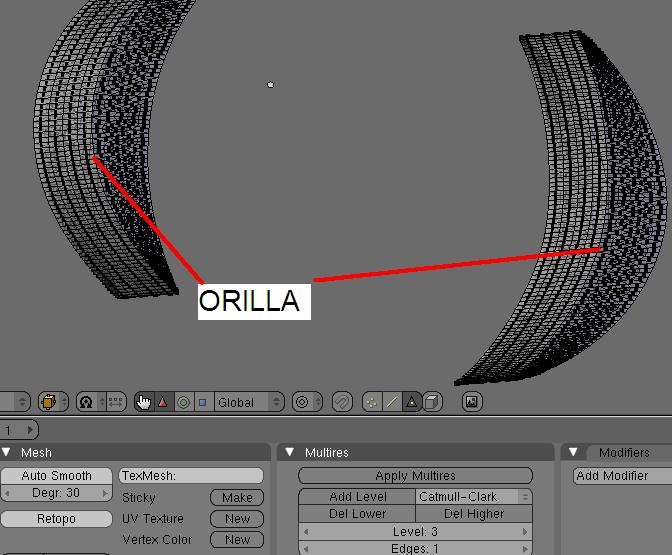Click the Multires panel title

327,453
